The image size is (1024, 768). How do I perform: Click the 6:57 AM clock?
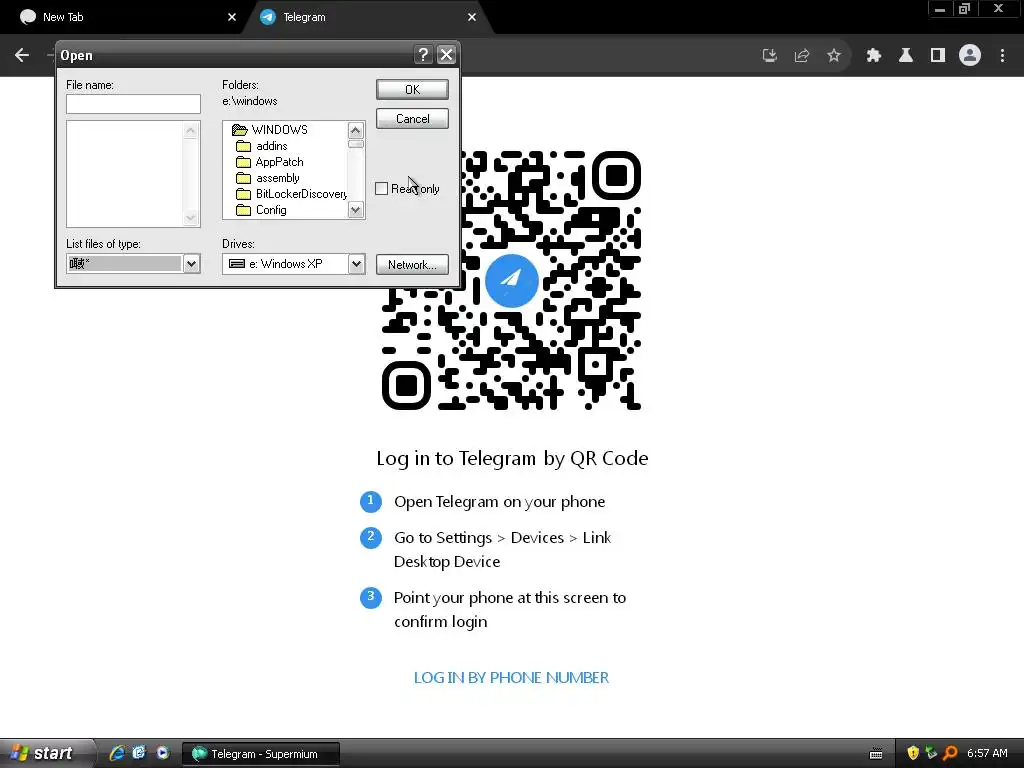click(x=987, y=753)
